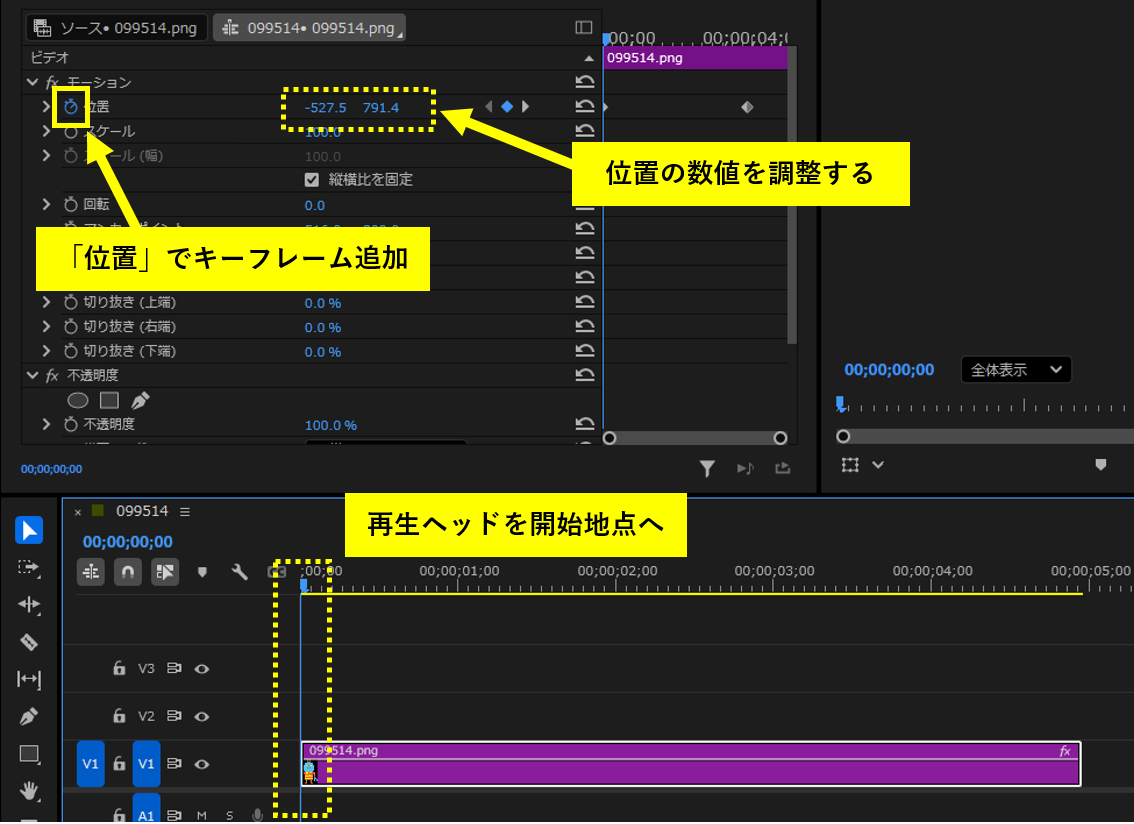
Task: Pick the Pen tool
Action: [29, 715]
